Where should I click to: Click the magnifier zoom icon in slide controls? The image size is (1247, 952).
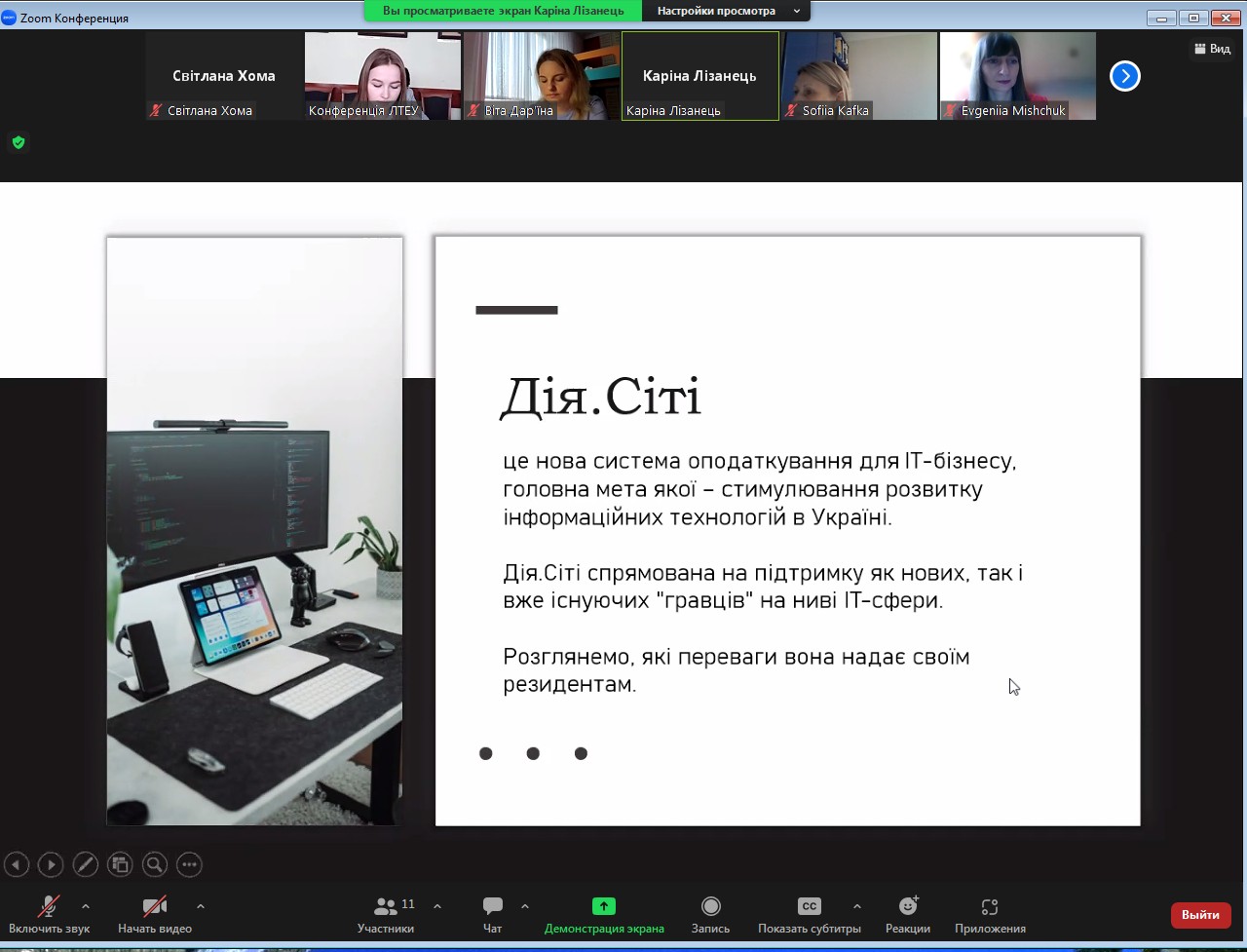tap(154, 864)
